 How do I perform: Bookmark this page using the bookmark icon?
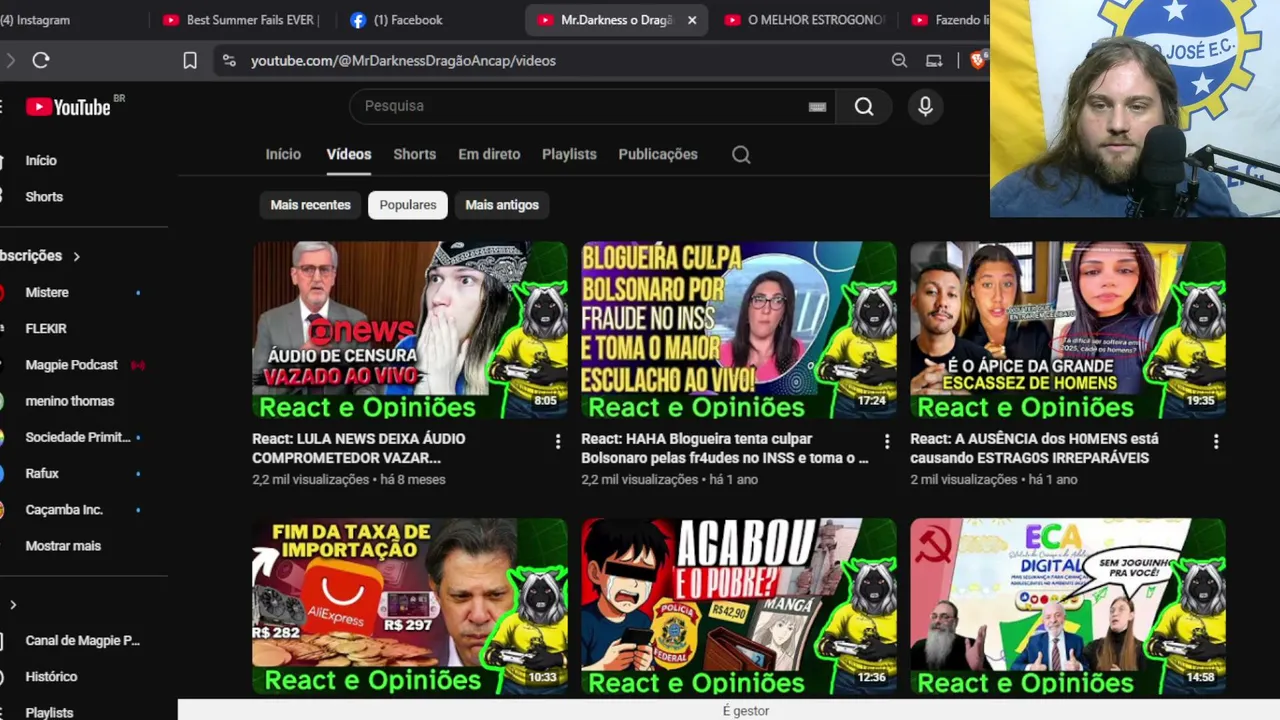pyautogui.click(x=190, y=61)
